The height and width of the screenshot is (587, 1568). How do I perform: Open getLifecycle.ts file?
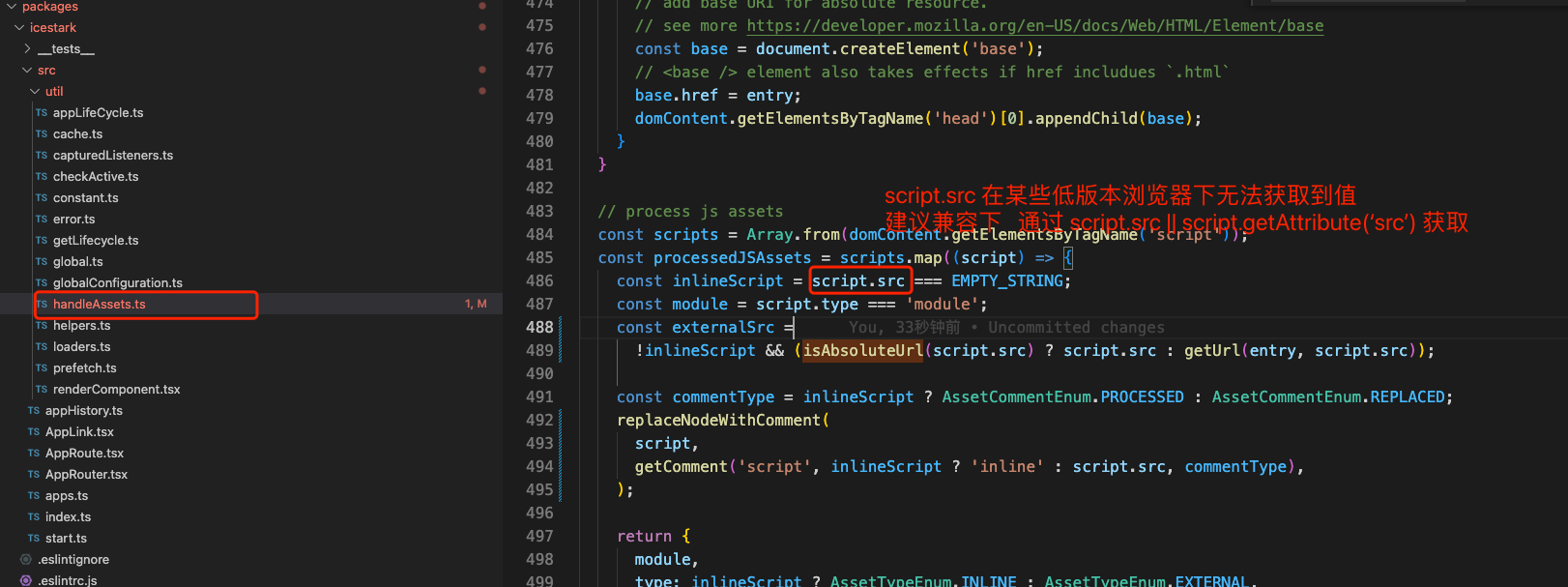point(96,240)
